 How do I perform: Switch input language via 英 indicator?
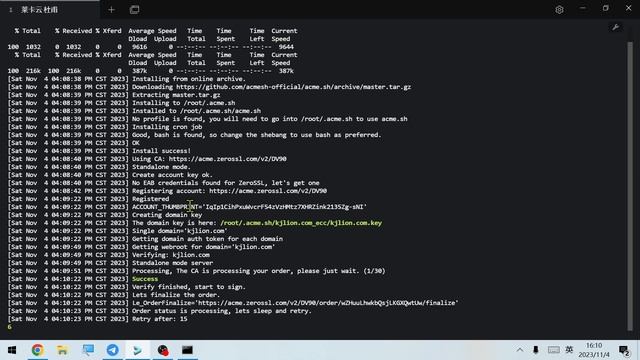click(569, 350)
